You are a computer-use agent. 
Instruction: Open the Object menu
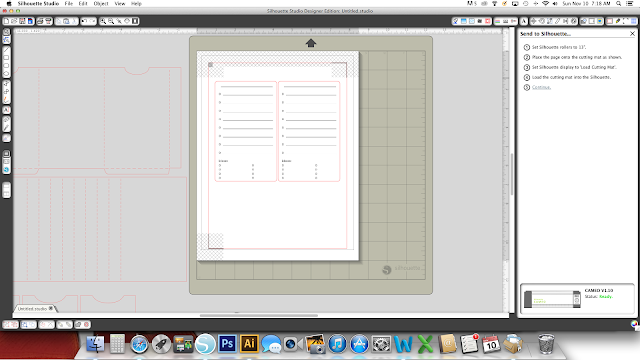[x=101, y=3]
